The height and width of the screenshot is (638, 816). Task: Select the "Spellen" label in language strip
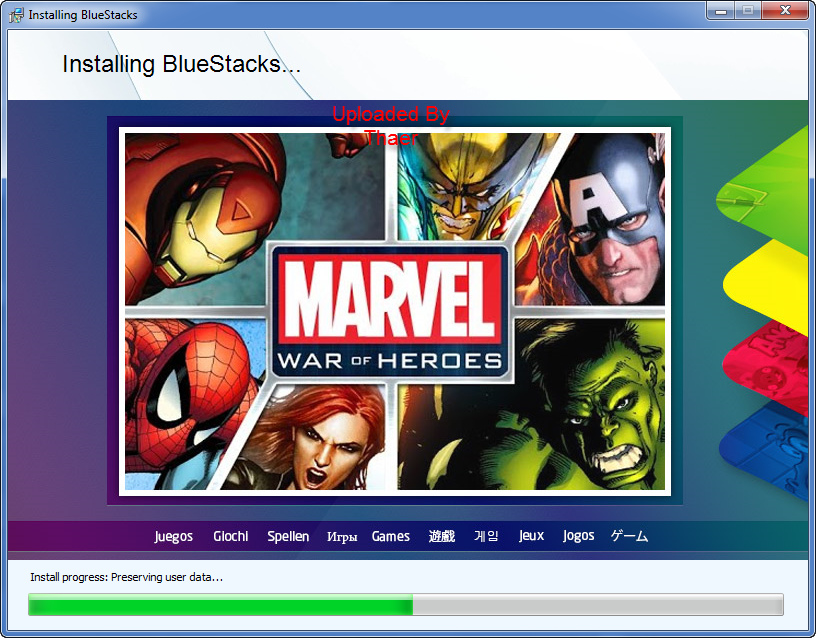coord(288,536)
